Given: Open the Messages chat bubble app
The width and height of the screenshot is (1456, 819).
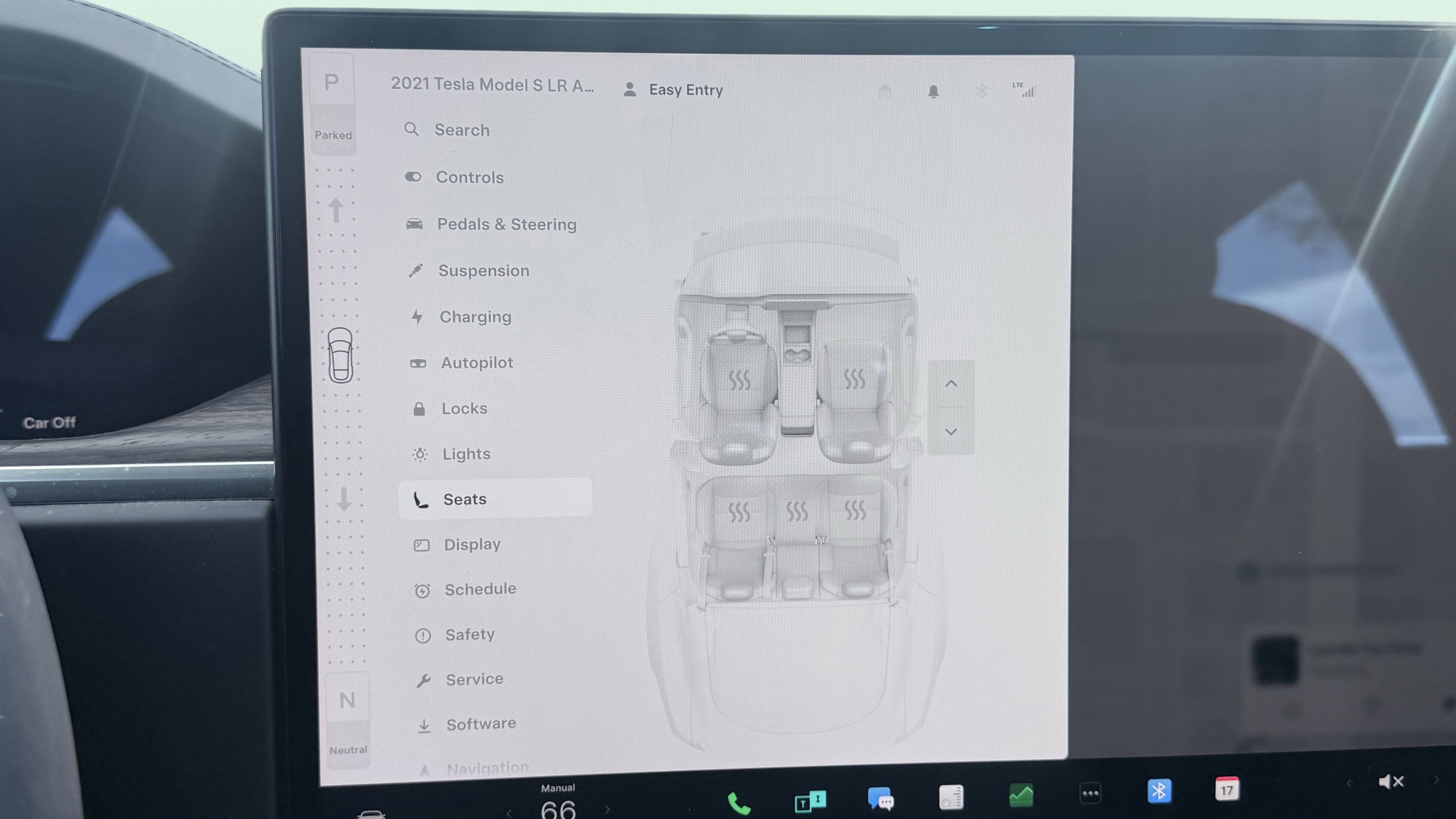Looking at the screenshot, I should pyautogui.click(x=880, y=798).
